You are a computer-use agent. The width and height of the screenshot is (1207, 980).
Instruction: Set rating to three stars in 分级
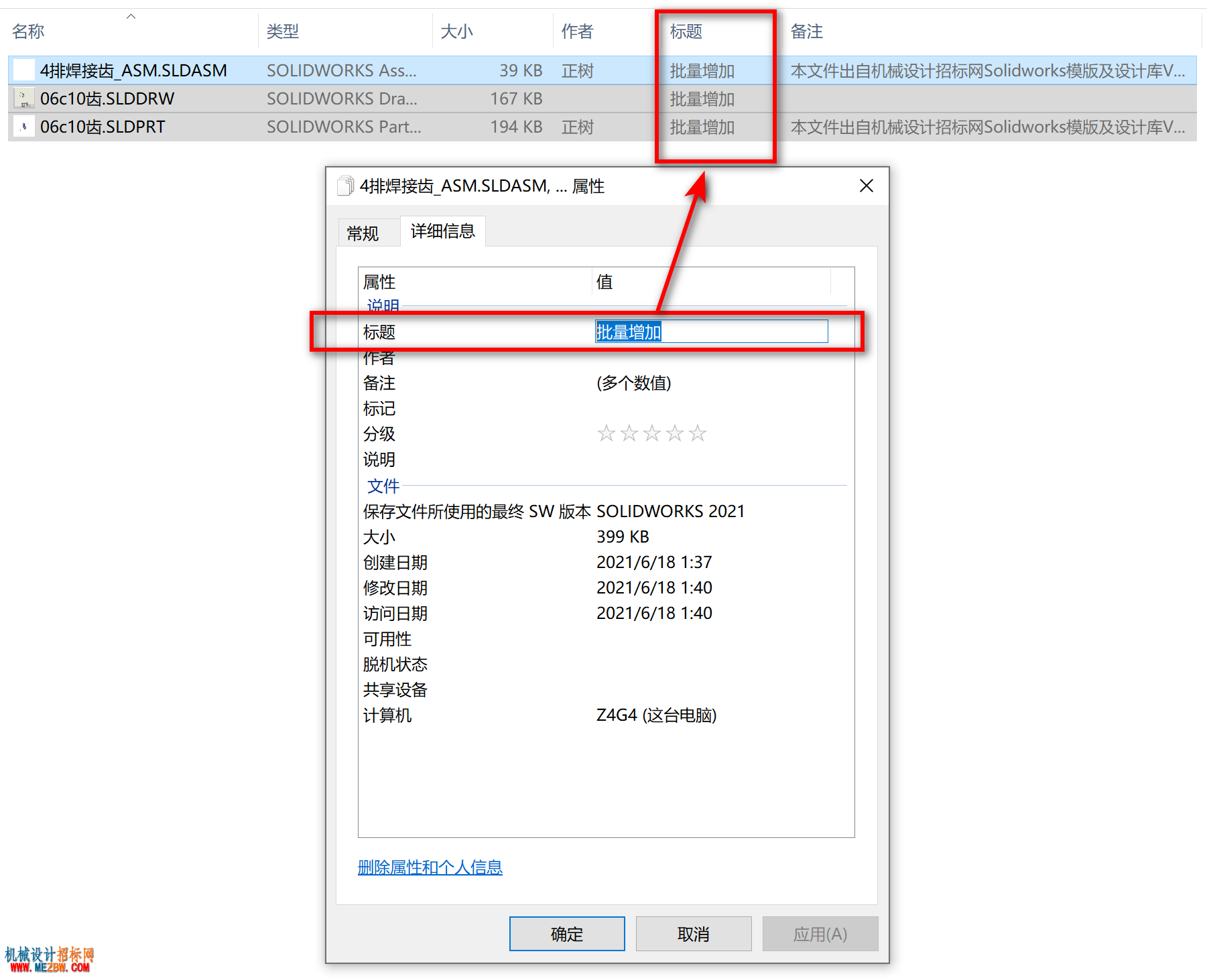coord(651,433)
